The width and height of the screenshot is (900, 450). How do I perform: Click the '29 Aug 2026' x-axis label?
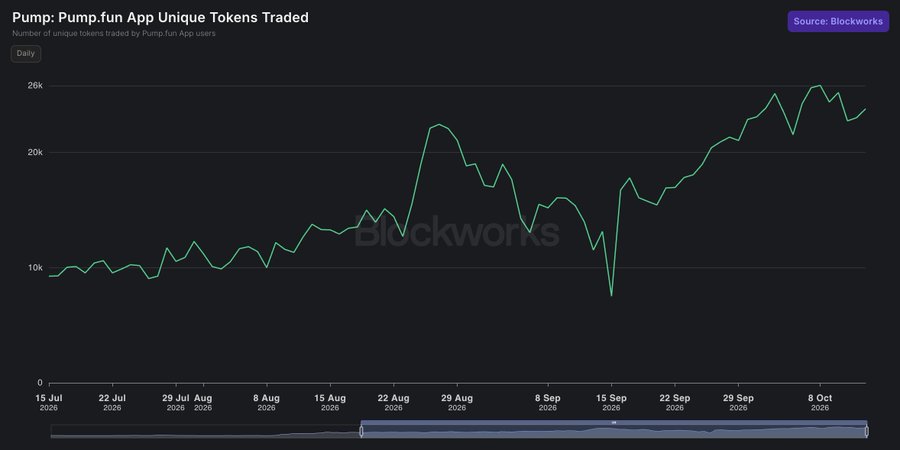coord(457,402)
